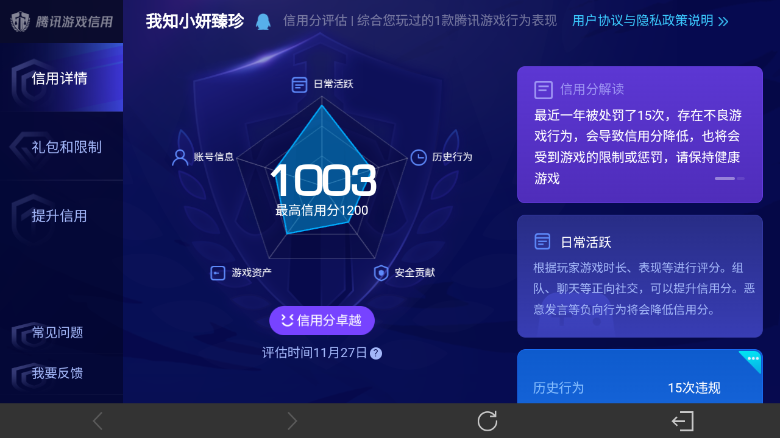Go forward with the right arrow
Image resolution: width=780 pixels, height=439 pixels.
pos(292,421)
